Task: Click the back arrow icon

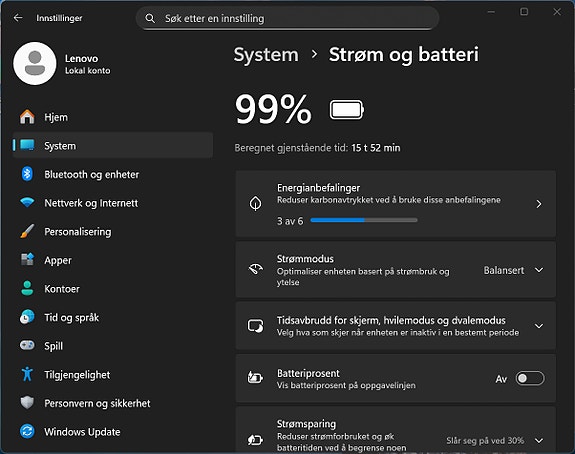Action: pos(18,18)
